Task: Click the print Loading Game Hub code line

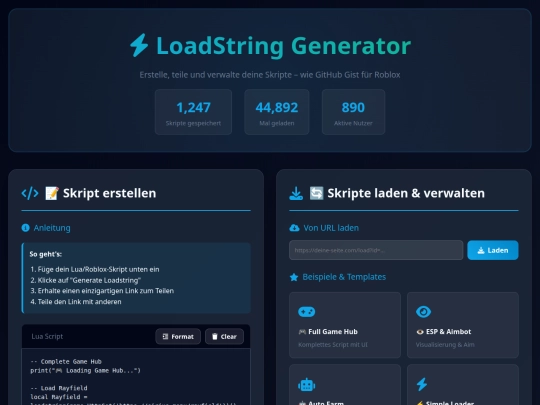Action: 85,371
